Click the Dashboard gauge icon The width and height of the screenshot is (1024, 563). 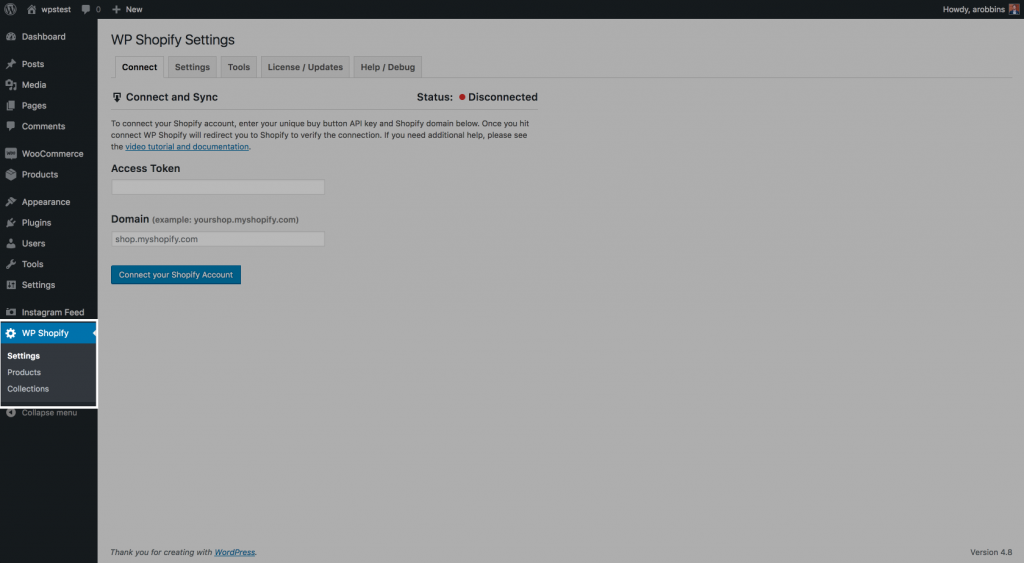[x=11, y=37]
